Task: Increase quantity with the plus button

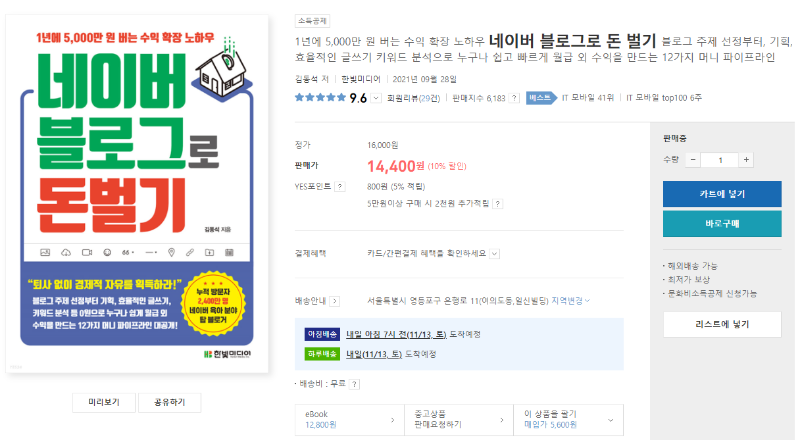Action: pyautogui.click(x=746, y=159)
